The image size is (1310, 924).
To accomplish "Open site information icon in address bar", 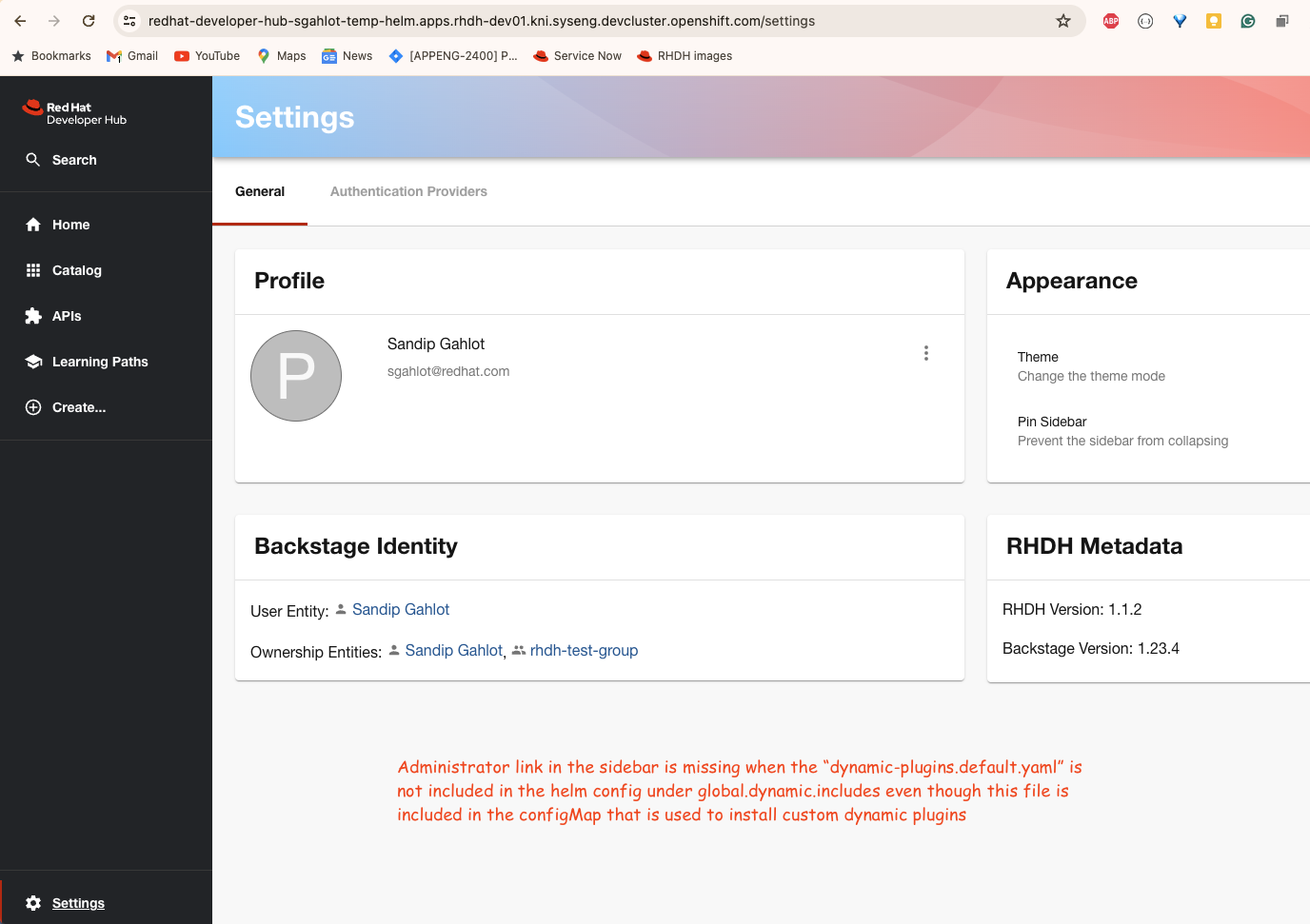I will [130, 21].
